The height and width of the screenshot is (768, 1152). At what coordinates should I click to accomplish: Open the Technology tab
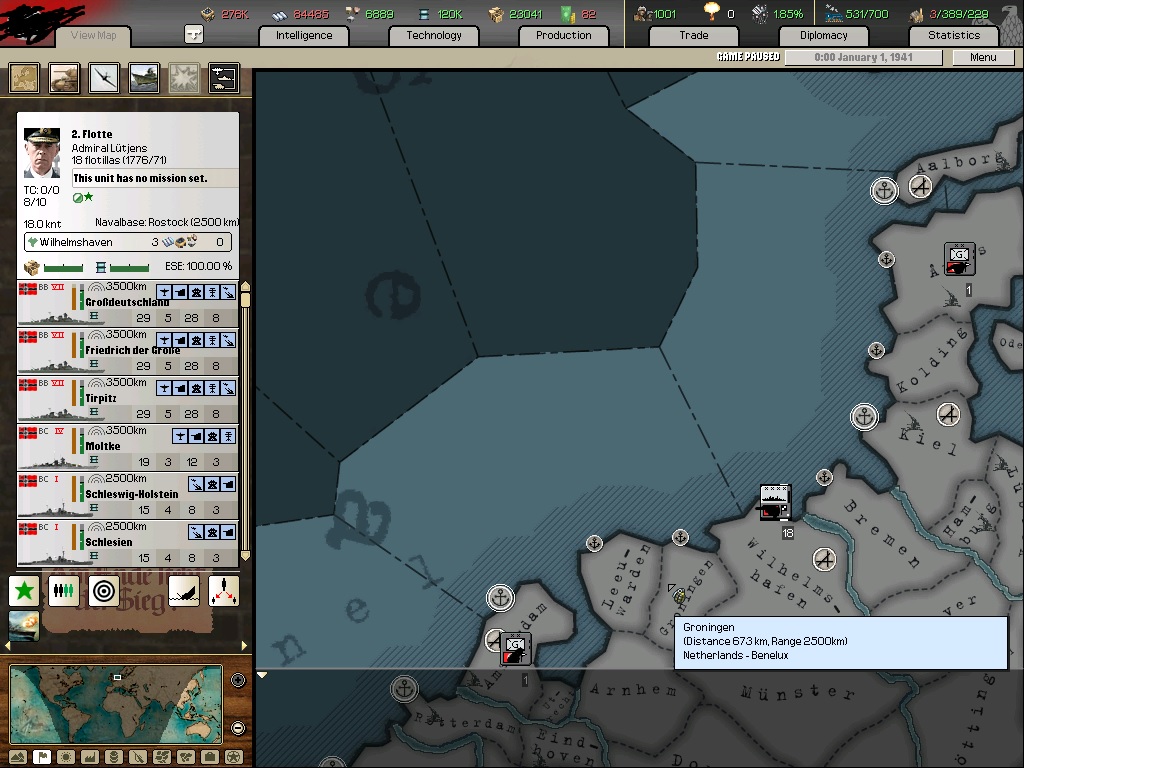[x=434, y=35]
